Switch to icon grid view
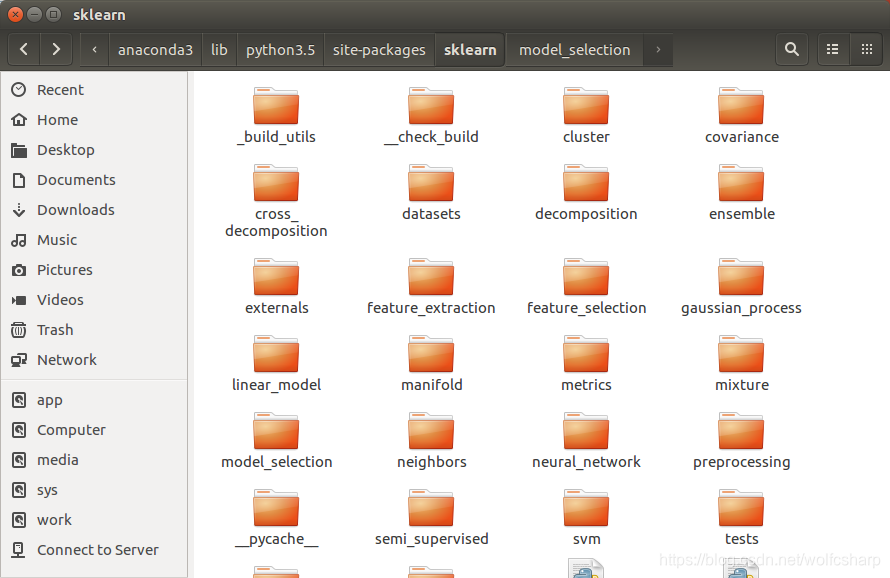This screenshot has width=890, height=578. (867, 49)
